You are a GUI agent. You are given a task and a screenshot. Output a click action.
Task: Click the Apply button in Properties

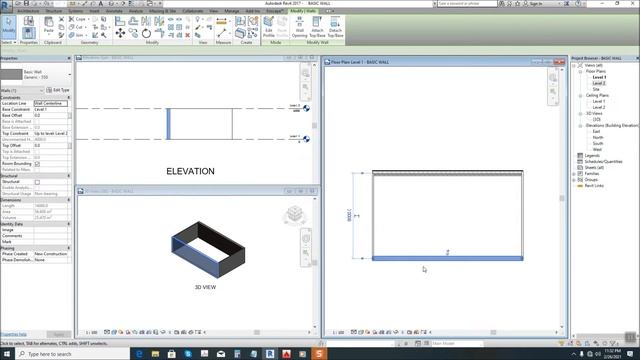tap(59, 334)
